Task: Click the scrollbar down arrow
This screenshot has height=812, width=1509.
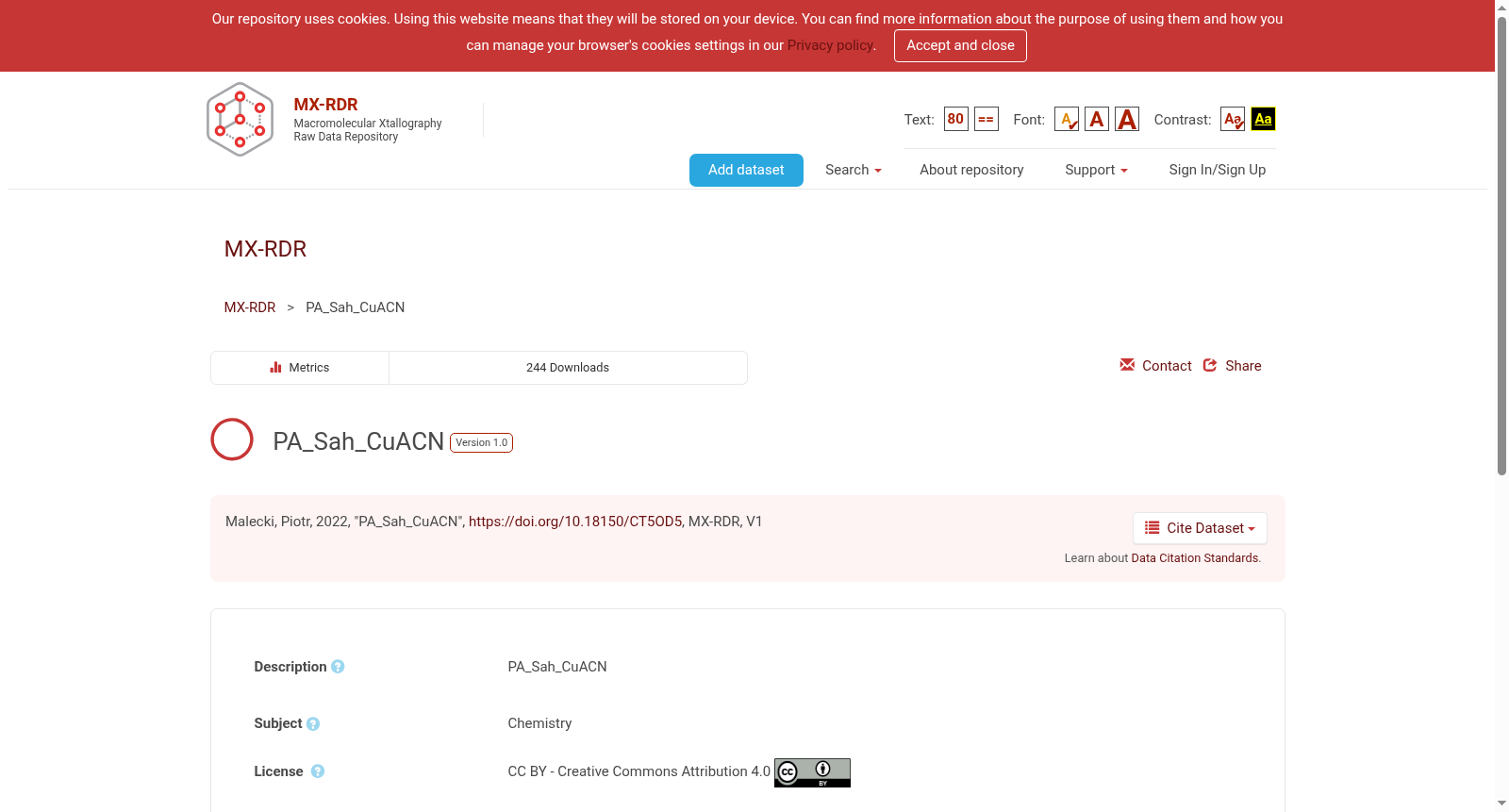Action: [1501, 804]
